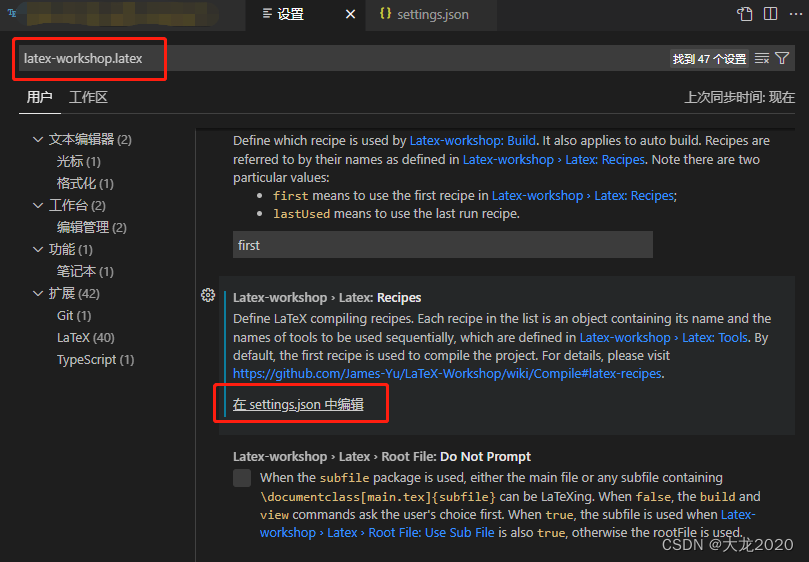Click the 文本编辑器 (2) tree label
The width and height of the screenshot is (809, 562).
[90, 139]
